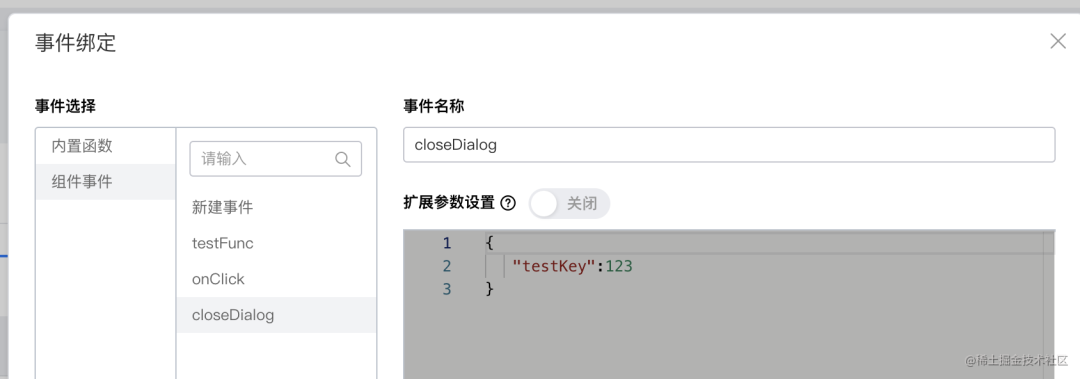Screen dimensions: 1080x379
Task: Click the 事件名称 input containing closeDialog
Action: coord(729,145)
